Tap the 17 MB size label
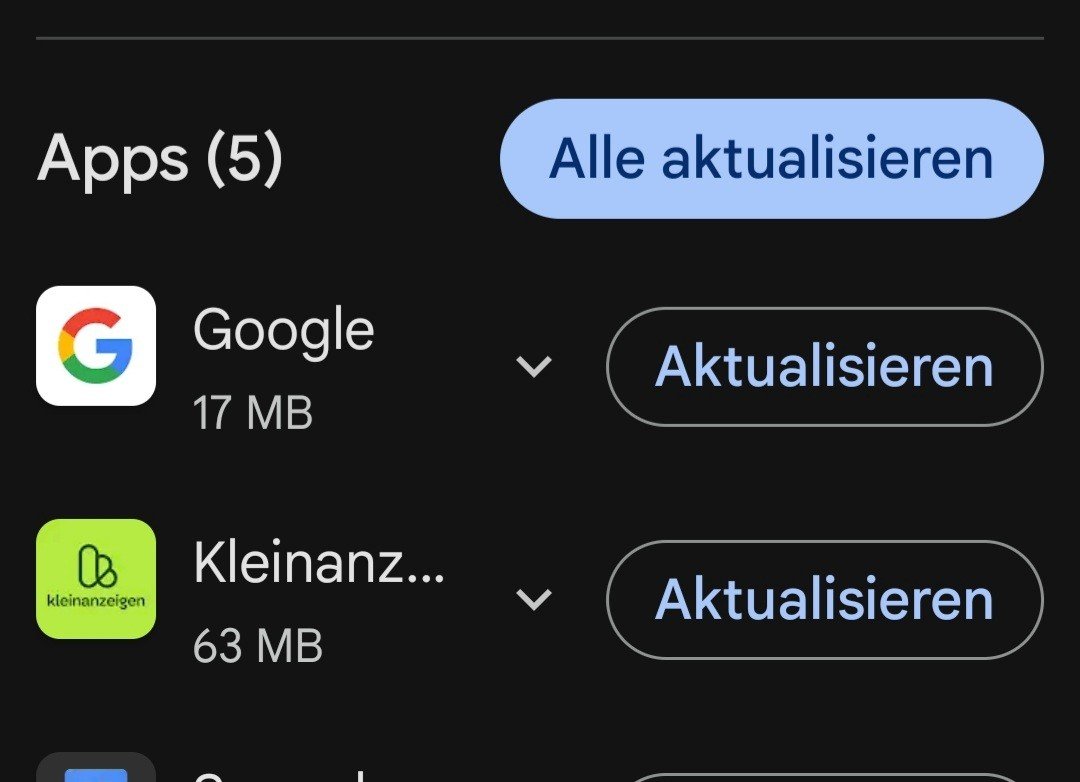Screen dimensions: 1080x782 (253, 412)
